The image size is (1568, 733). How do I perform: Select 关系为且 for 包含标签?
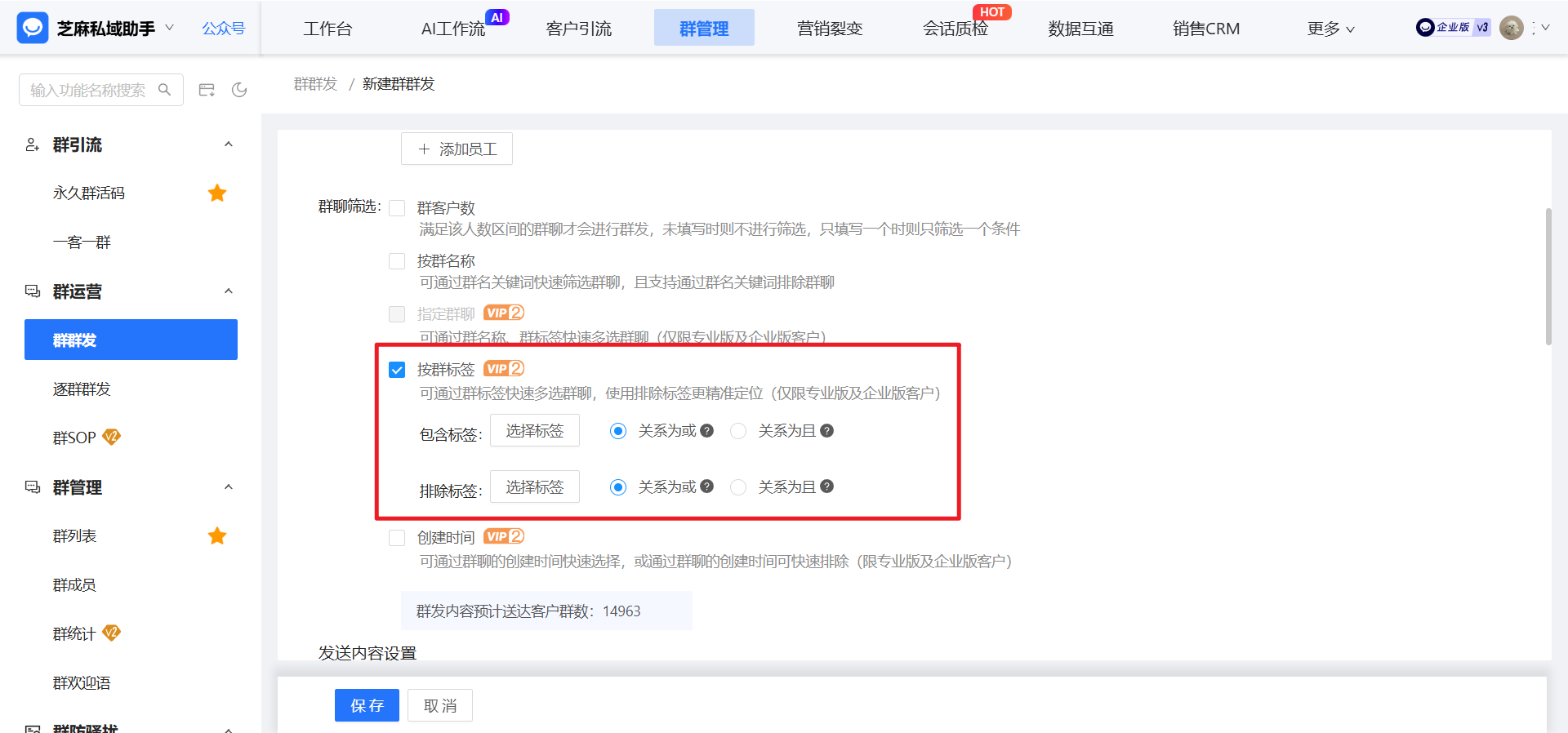click(x=738, y=431)
